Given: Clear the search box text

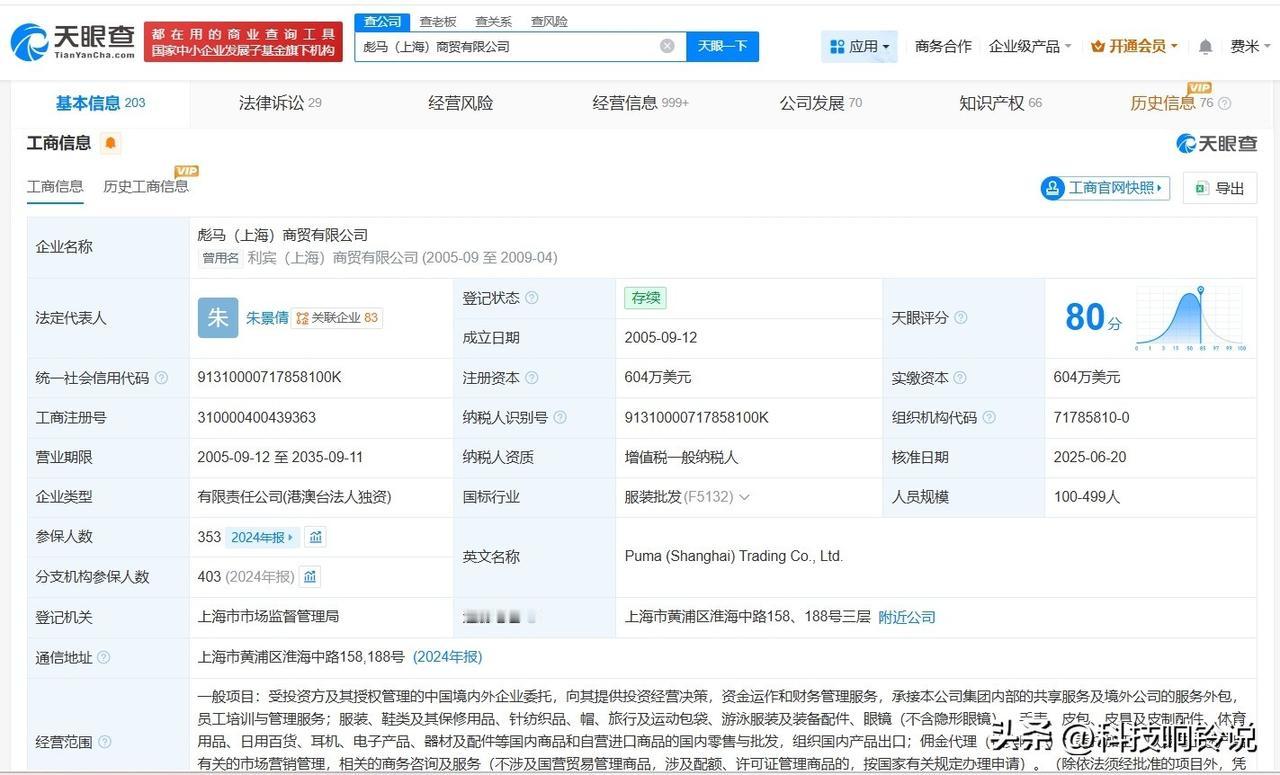Looking at the screenshot, I should coord(667,46).
